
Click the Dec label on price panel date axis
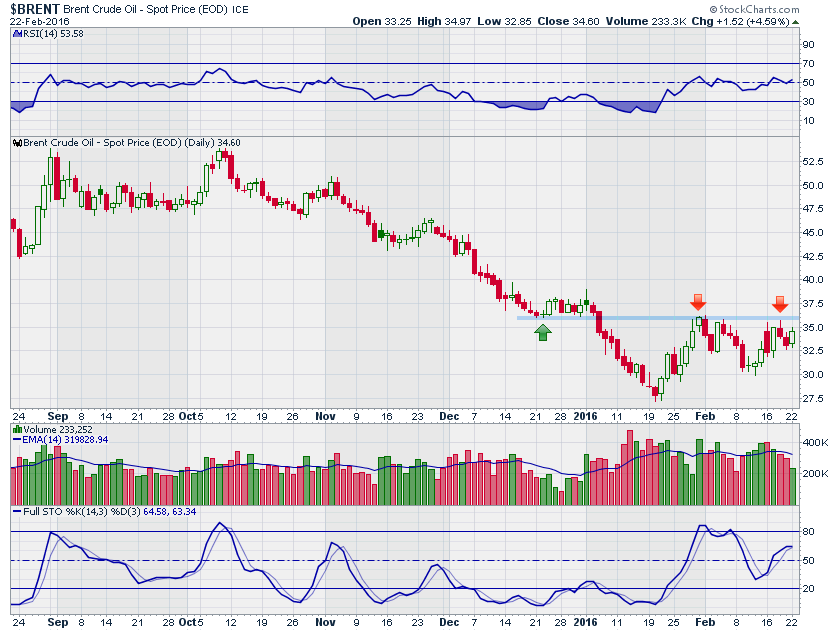tap(449, 417)
